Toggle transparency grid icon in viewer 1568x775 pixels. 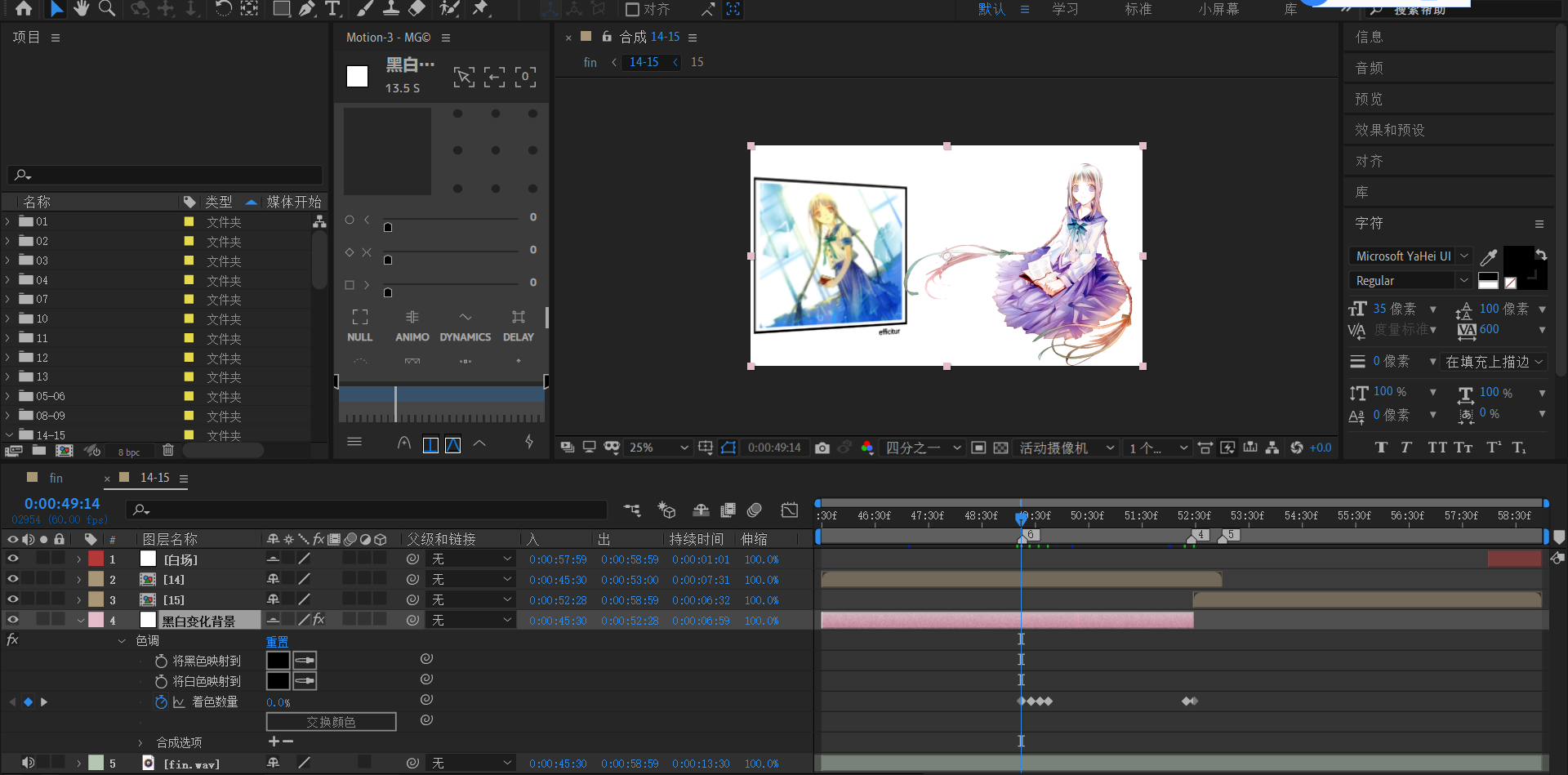pos(1000,448)
